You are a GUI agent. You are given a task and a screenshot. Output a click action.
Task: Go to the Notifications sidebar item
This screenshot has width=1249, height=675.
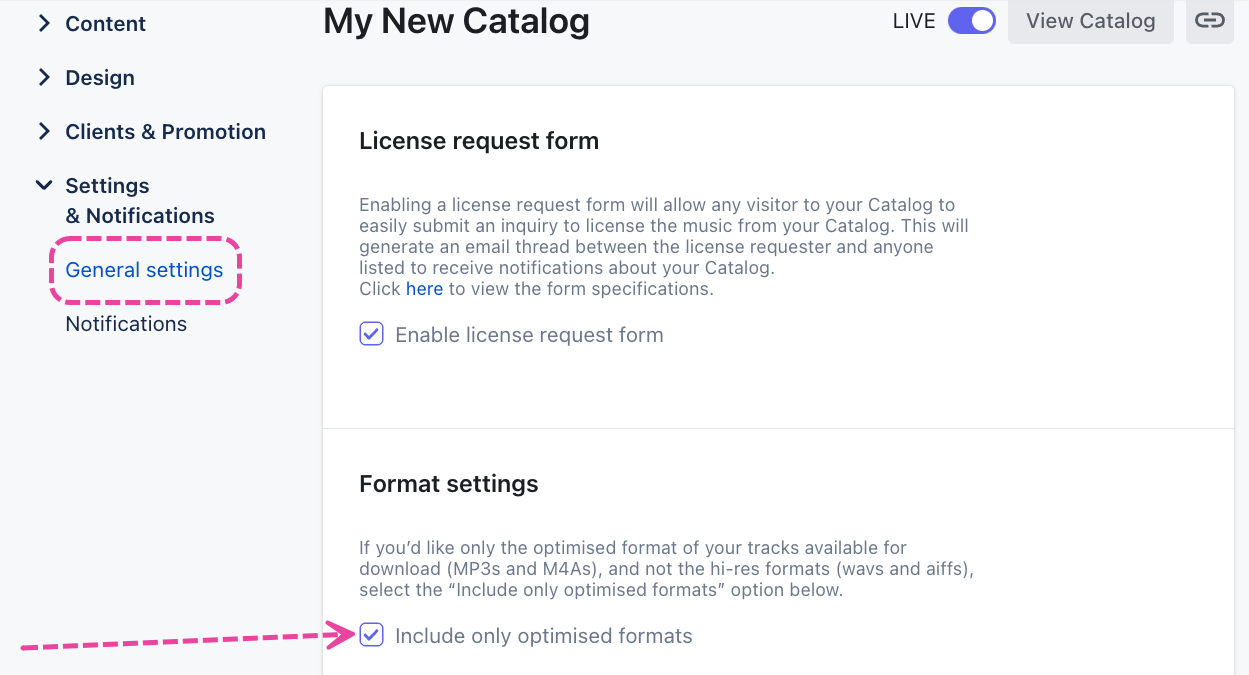point(126,324)
